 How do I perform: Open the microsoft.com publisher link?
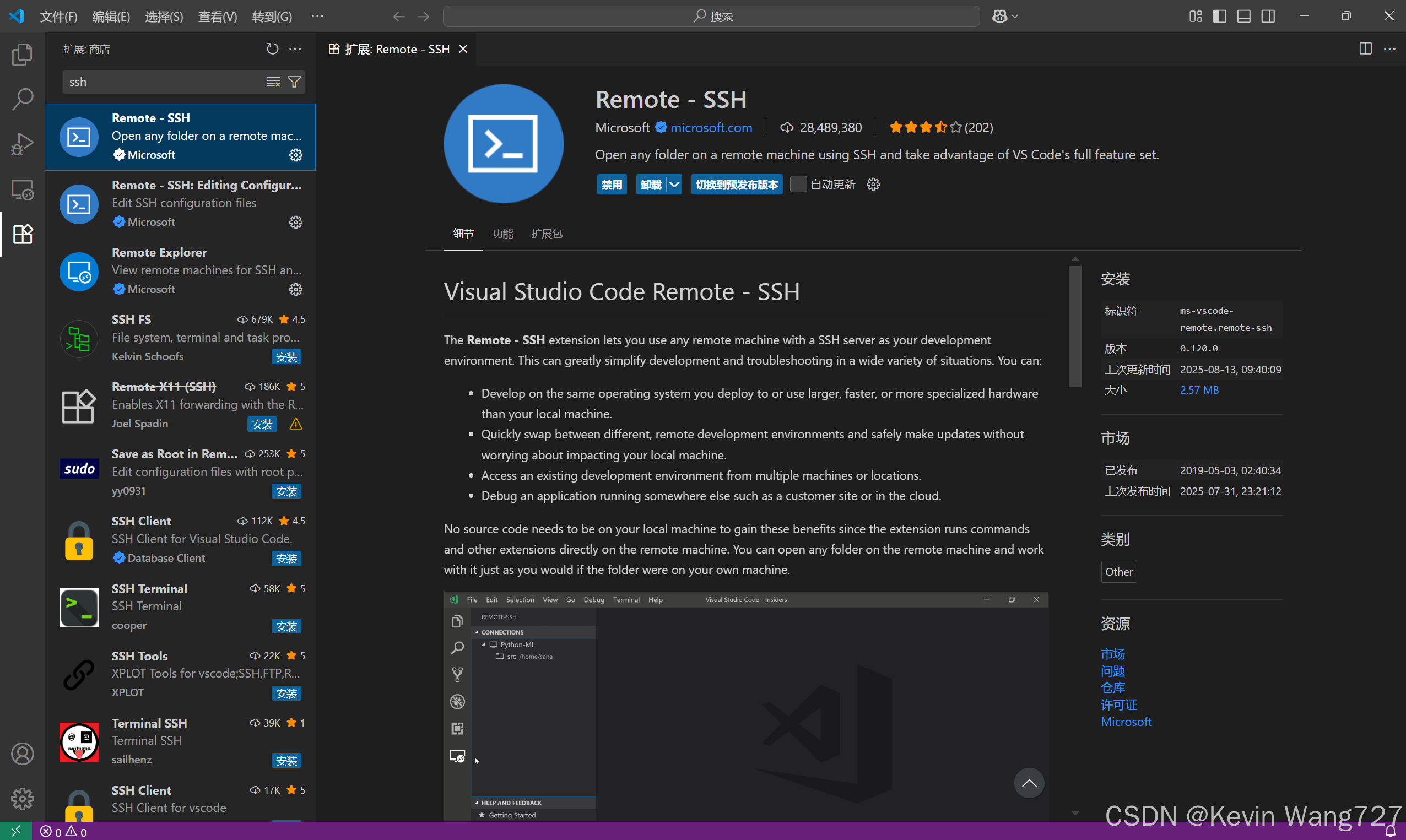pyautogui.click(x=711, y=128)
